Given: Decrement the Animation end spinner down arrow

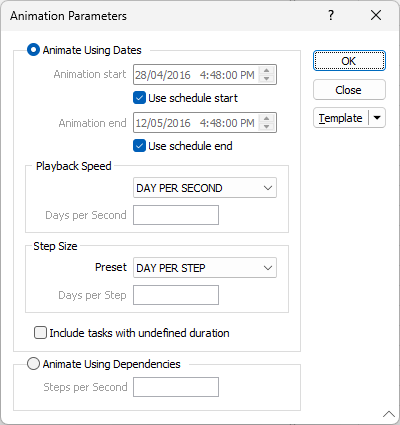Looking at the screenshot, I should [266, 126].
